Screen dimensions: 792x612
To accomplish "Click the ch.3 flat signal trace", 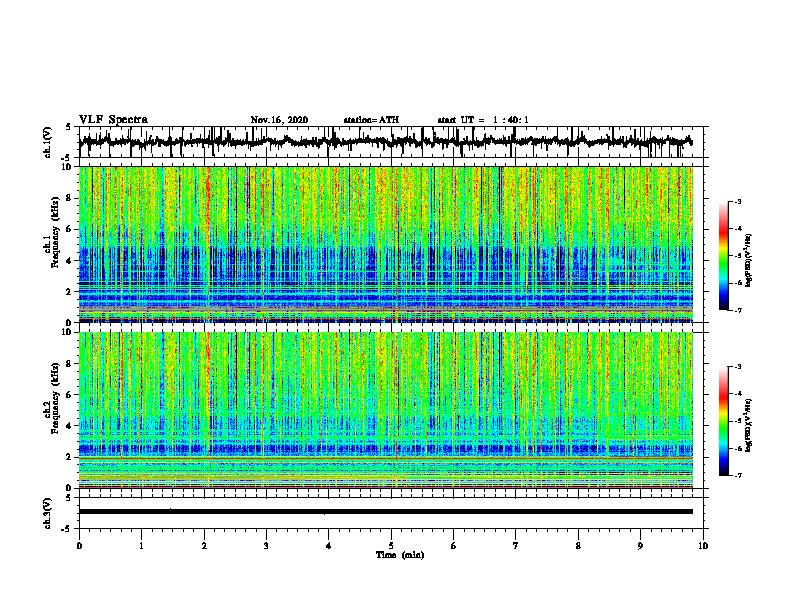I will click(385, 512).
